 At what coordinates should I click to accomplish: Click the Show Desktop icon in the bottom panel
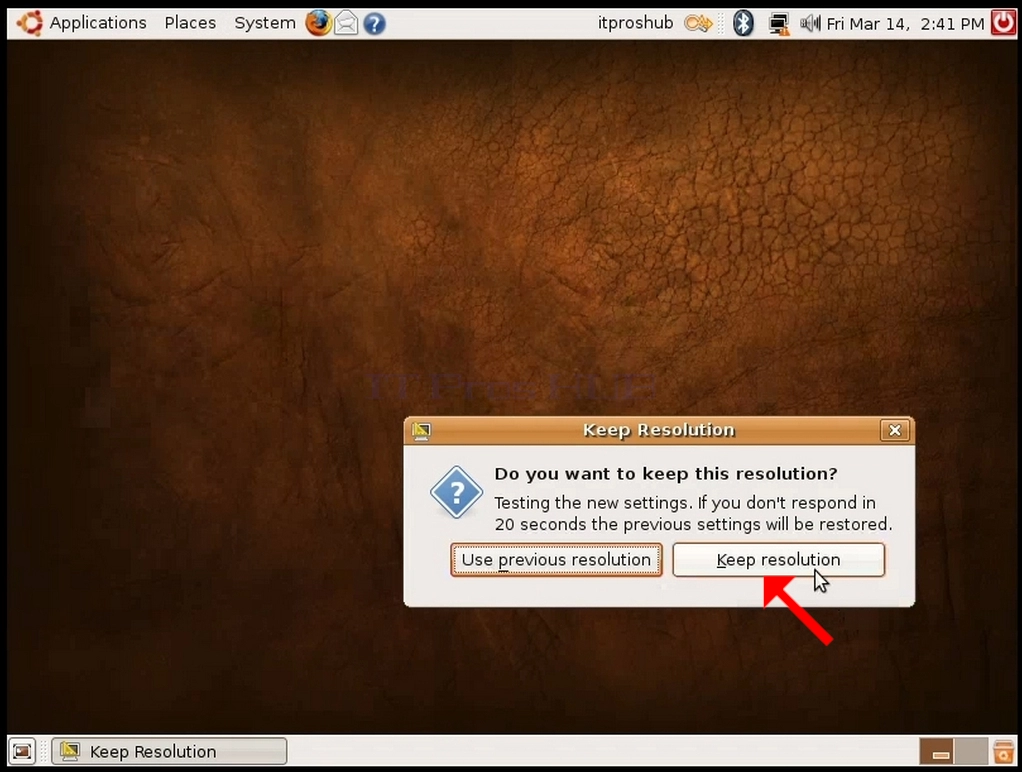click(22, 751)
